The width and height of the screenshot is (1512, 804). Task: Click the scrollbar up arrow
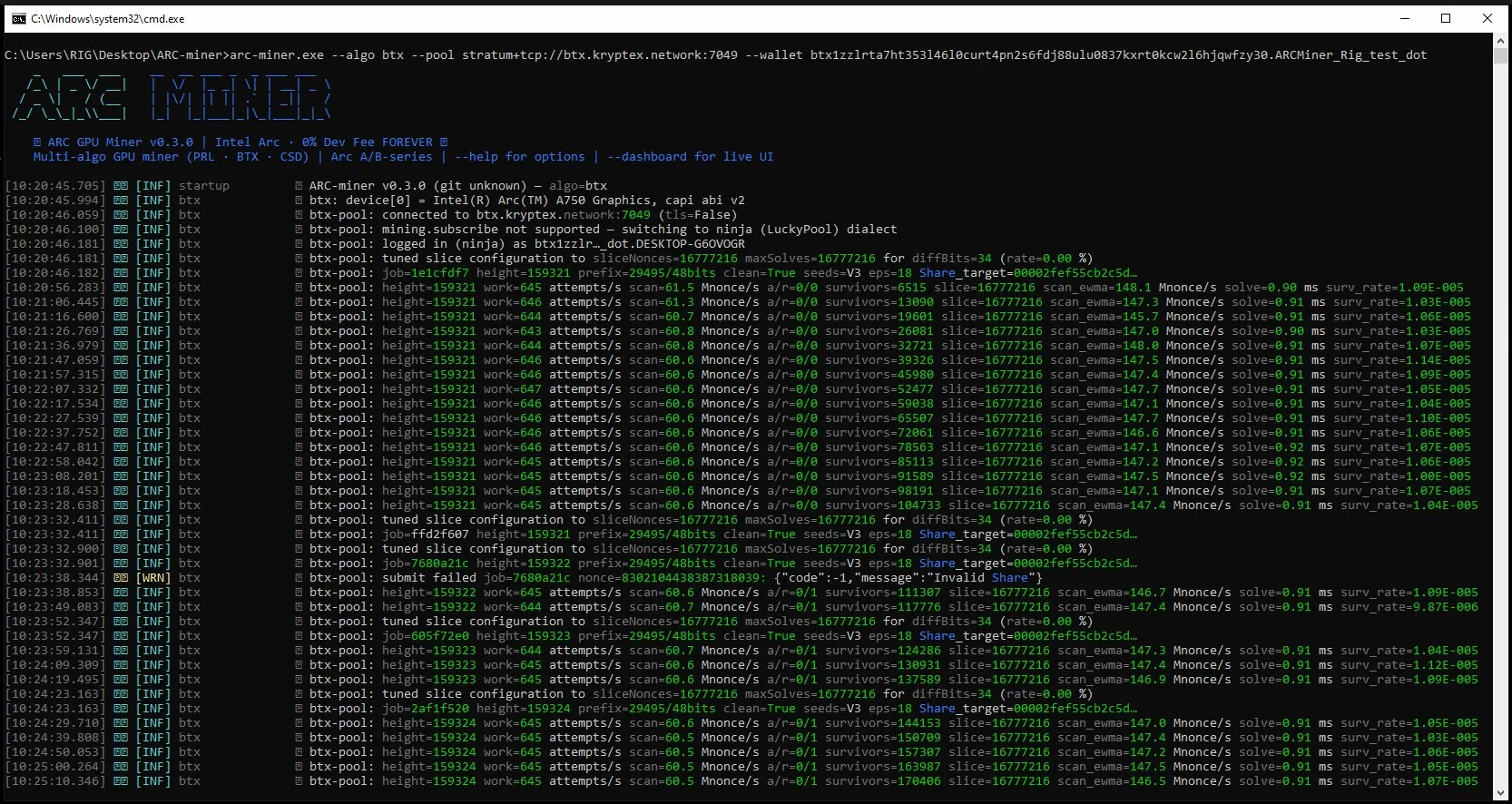(1500, 41)
